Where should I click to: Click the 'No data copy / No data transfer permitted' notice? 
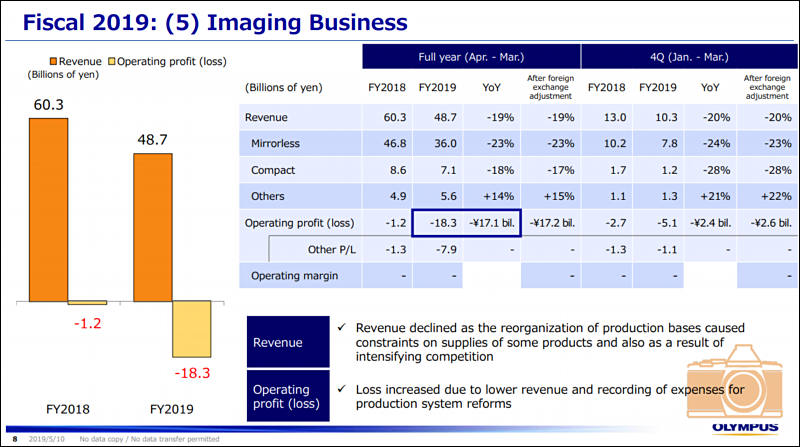(x=149, y=439)
